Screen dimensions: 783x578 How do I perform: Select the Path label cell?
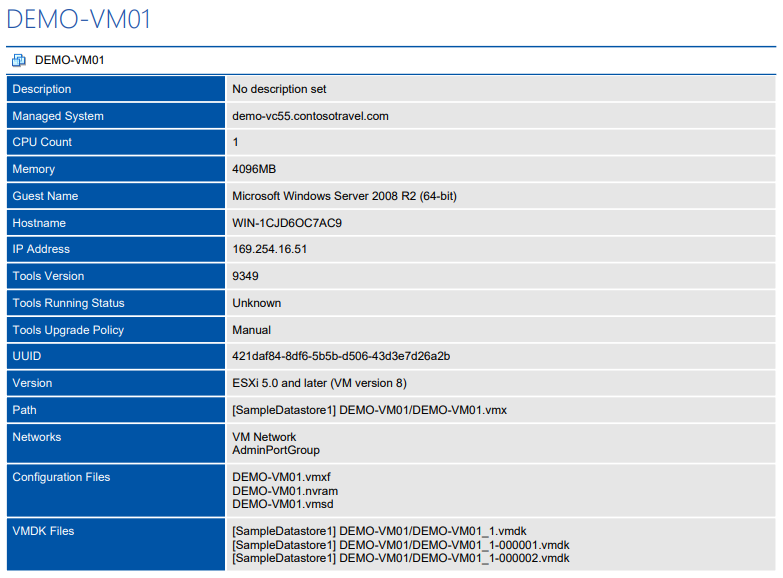116,410
